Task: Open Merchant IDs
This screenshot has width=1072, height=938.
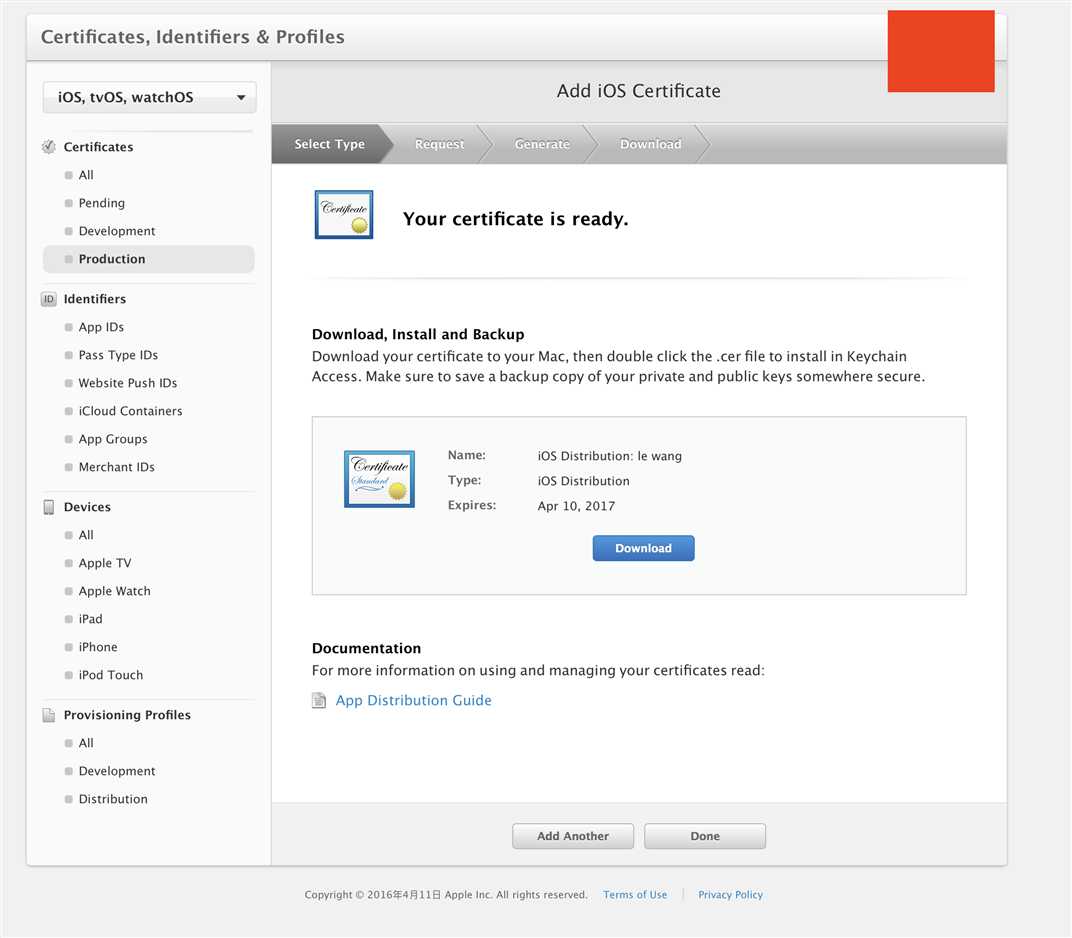Action: point(117,468)
